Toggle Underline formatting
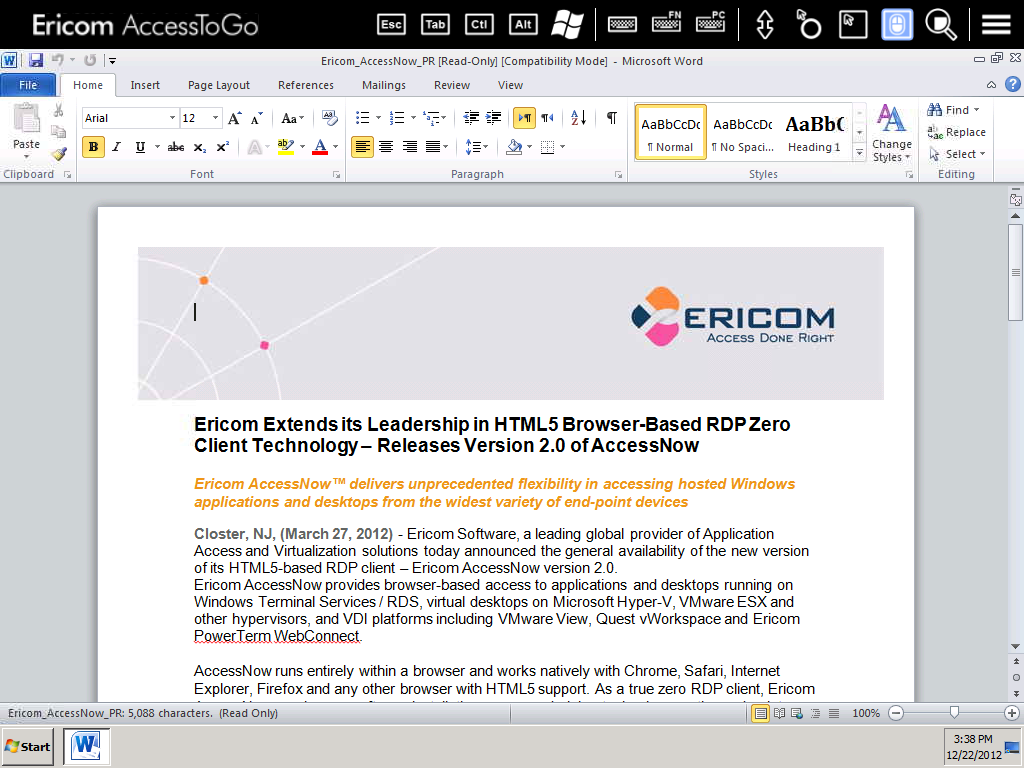Viewport: 1024px width, 768px height. point(140,147)
